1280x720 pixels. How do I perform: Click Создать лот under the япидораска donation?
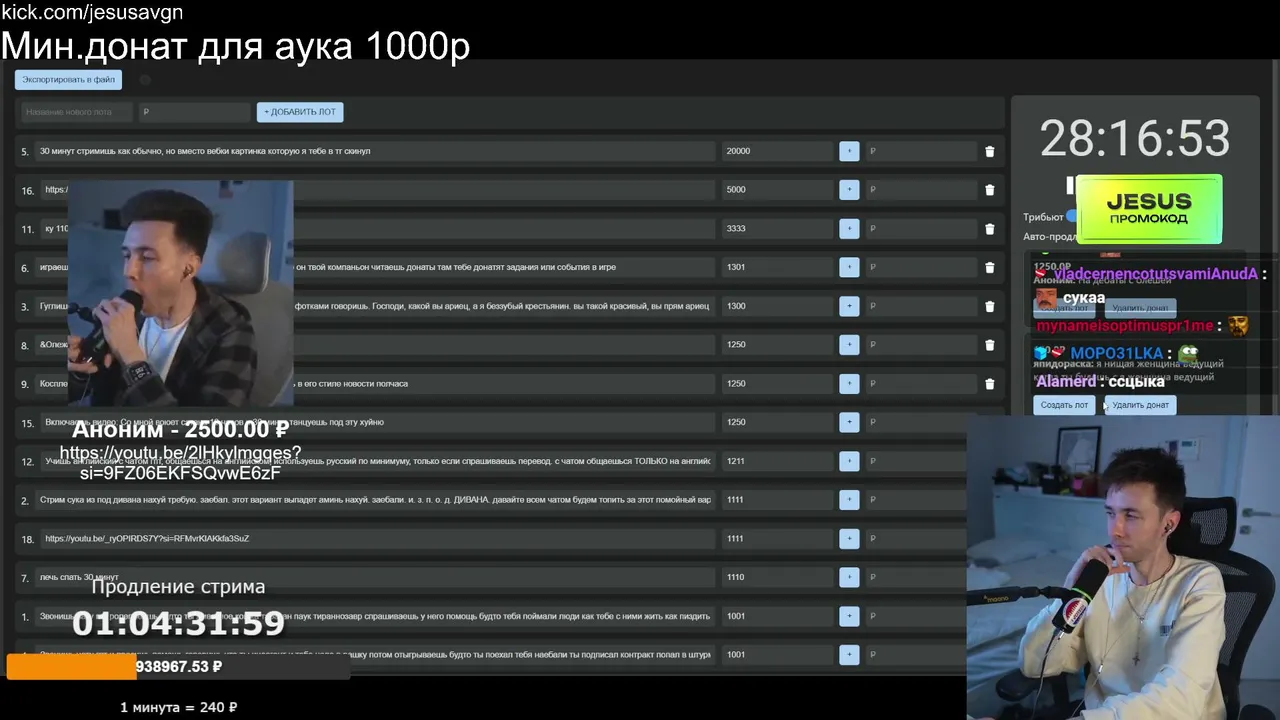1064,405
